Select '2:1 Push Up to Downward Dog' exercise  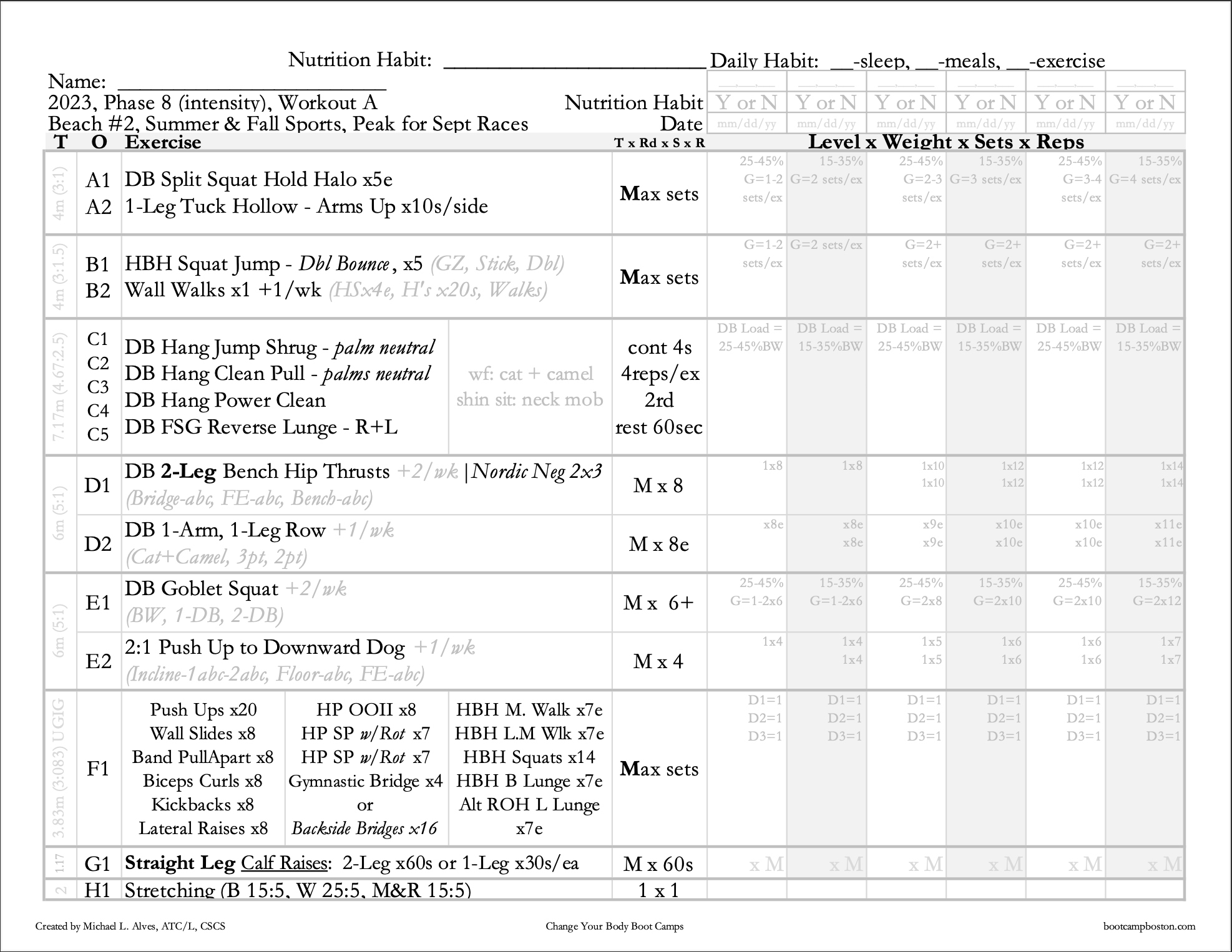tap(265, 648)
